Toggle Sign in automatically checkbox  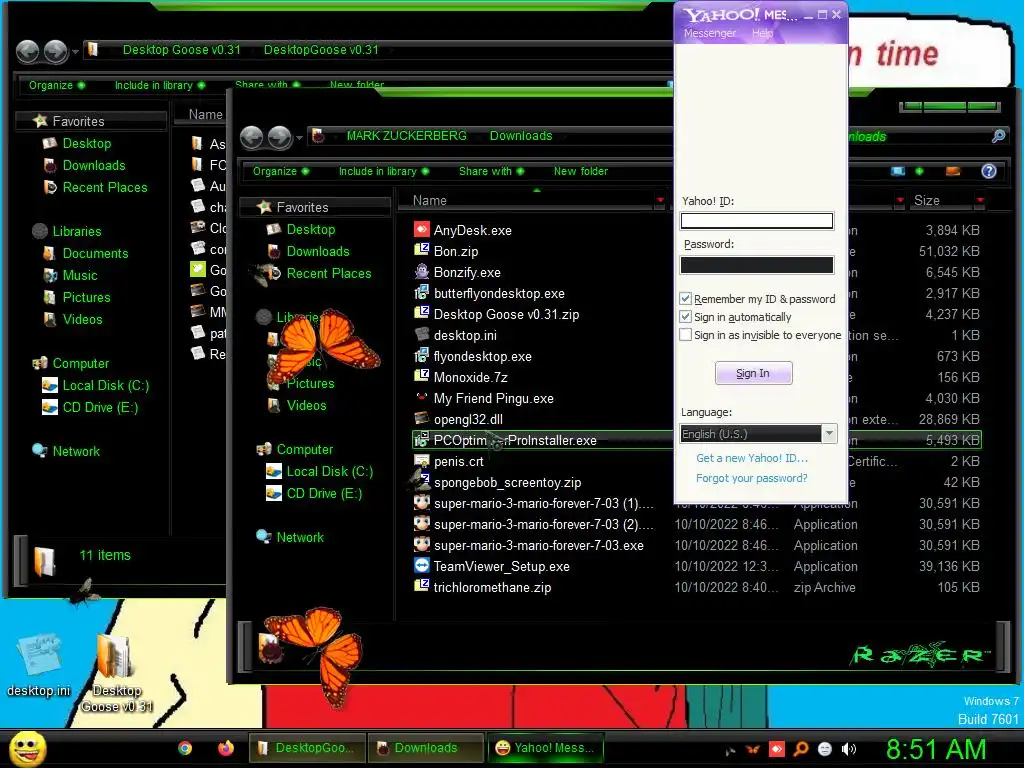685,317
